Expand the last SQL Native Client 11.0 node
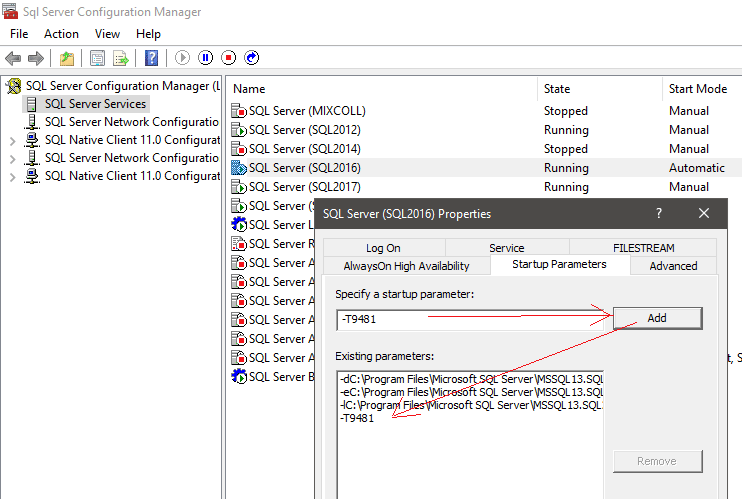Image resolution: width=742 pixels, height=499 pixels. pos(12,176)
